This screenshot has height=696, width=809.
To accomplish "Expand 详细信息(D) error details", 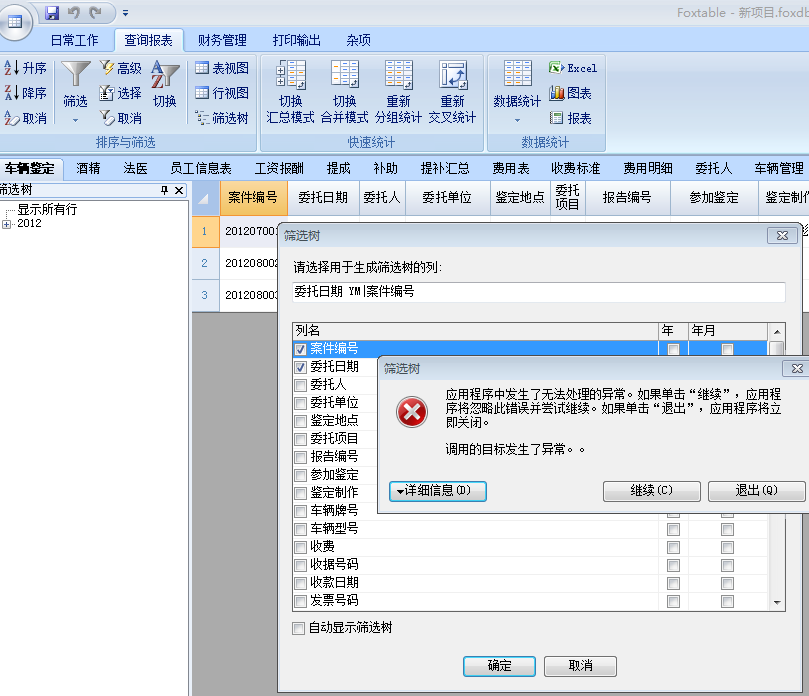I will click(438, 491).
